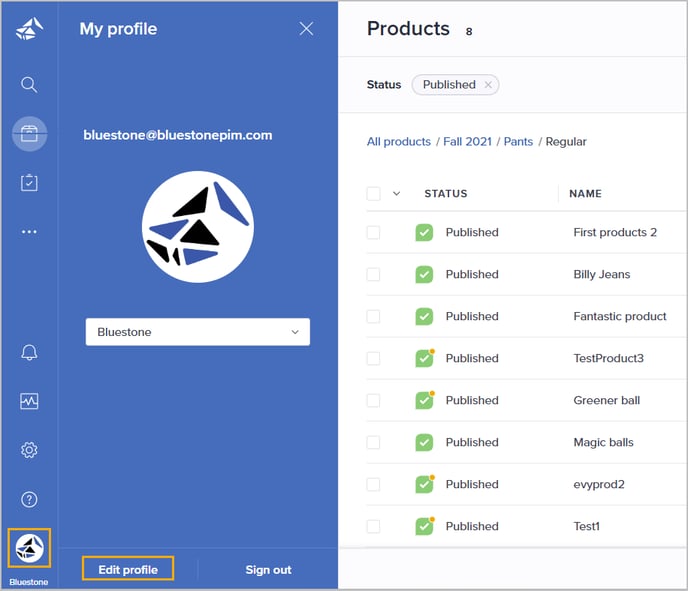Open the Fall 2021 breadcrumb link
The height and width of the screenshot is (591, 688).
pyautogui.click(x=466, y=142)
